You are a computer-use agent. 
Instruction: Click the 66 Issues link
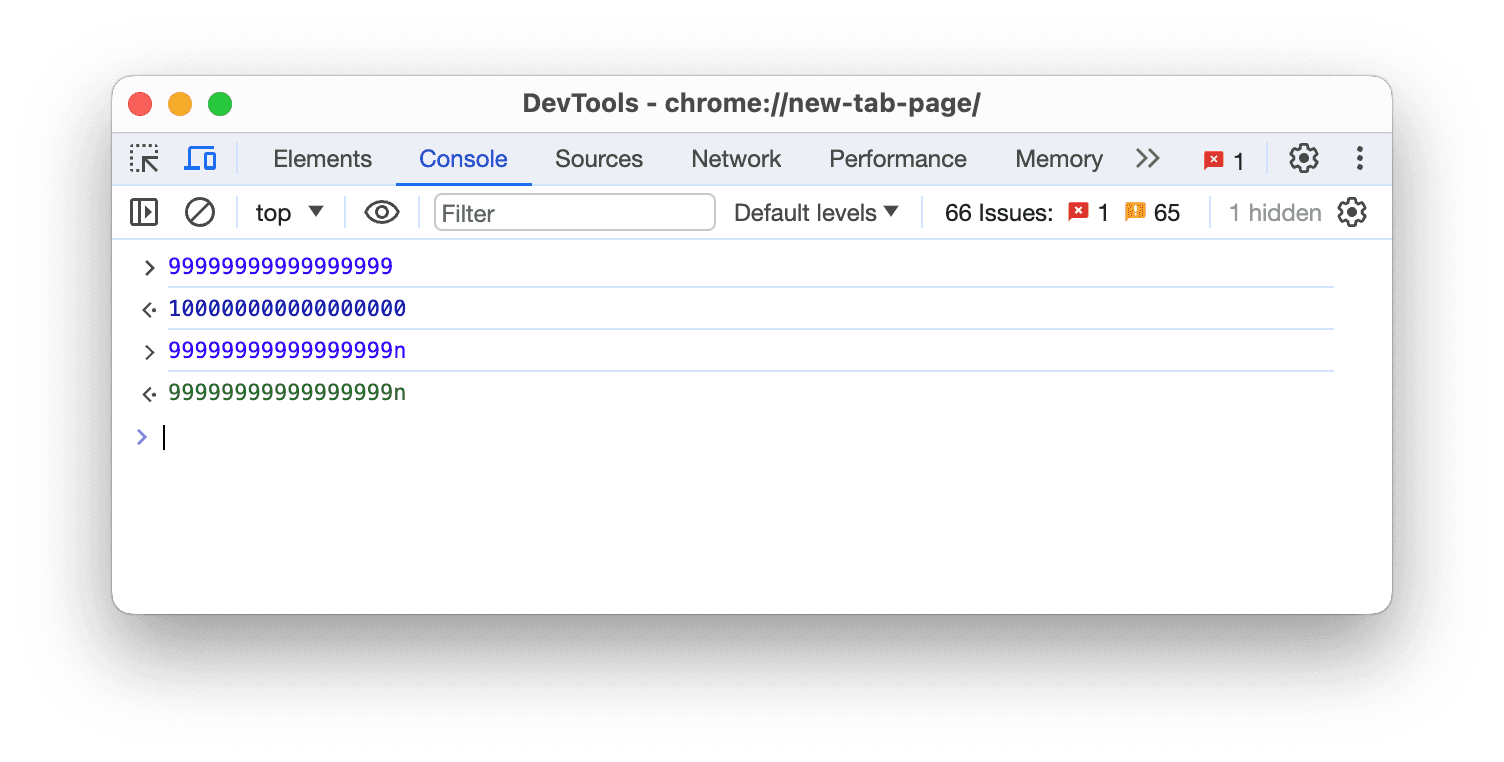(x=998, y=213)
